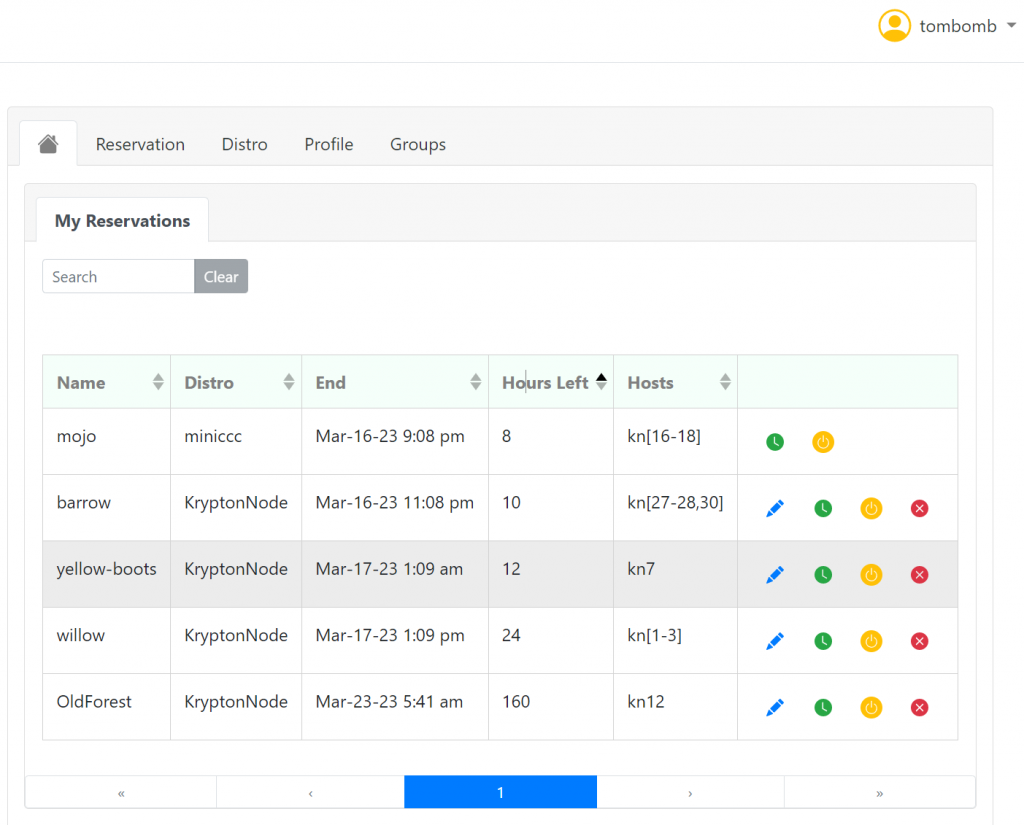Click the yellow power icon for mojo
The width and height of the screenshot is (1024, 825).
tap(822, 442)
